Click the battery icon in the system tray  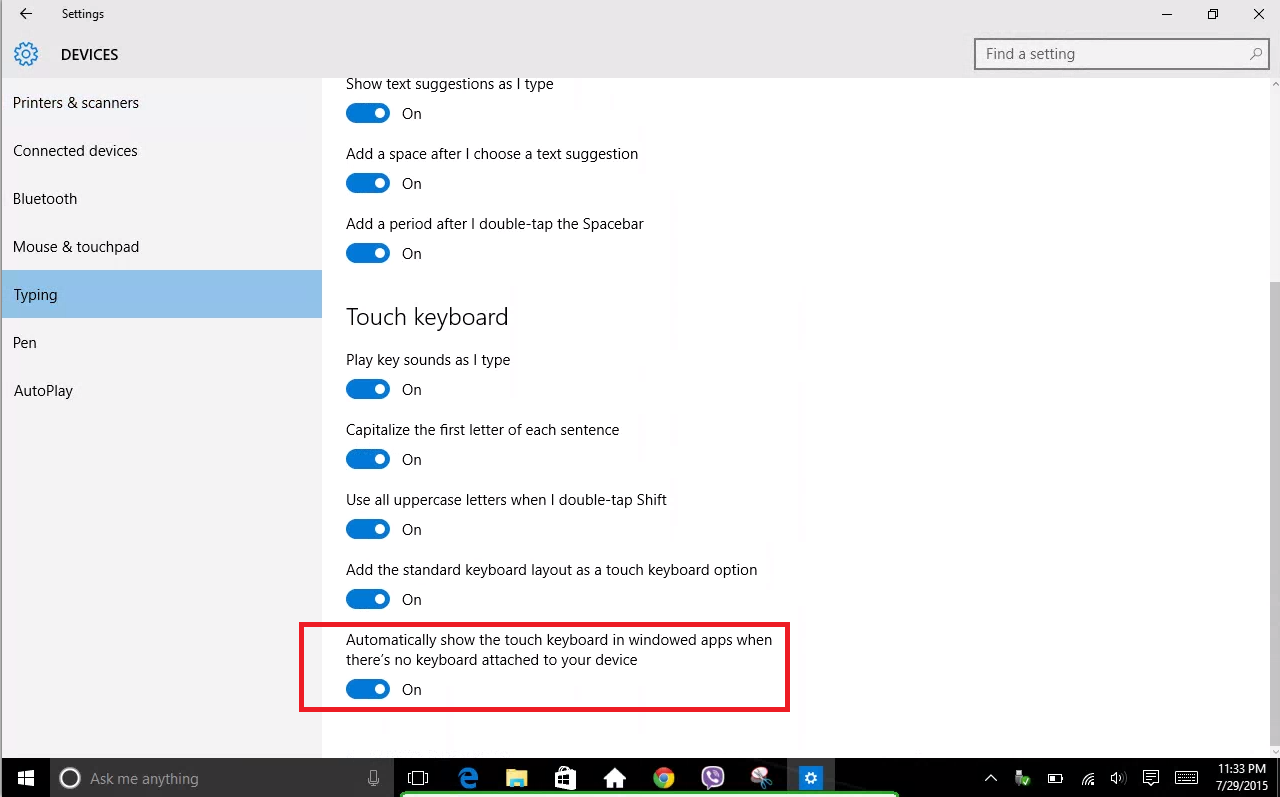1054,778
